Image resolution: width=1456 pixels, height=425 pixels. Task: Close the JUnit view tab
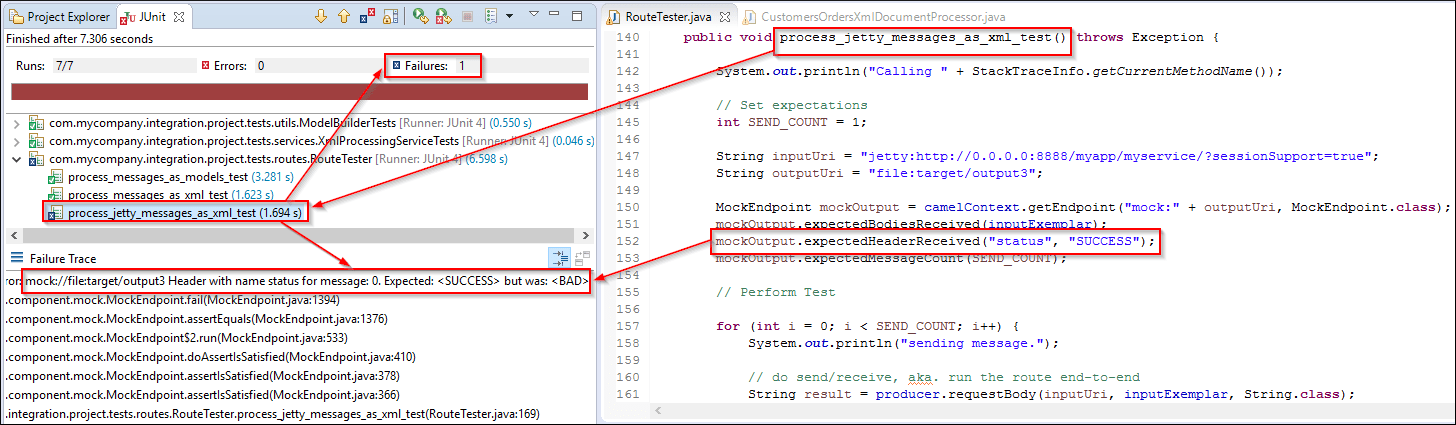click(x=178, y=17)
